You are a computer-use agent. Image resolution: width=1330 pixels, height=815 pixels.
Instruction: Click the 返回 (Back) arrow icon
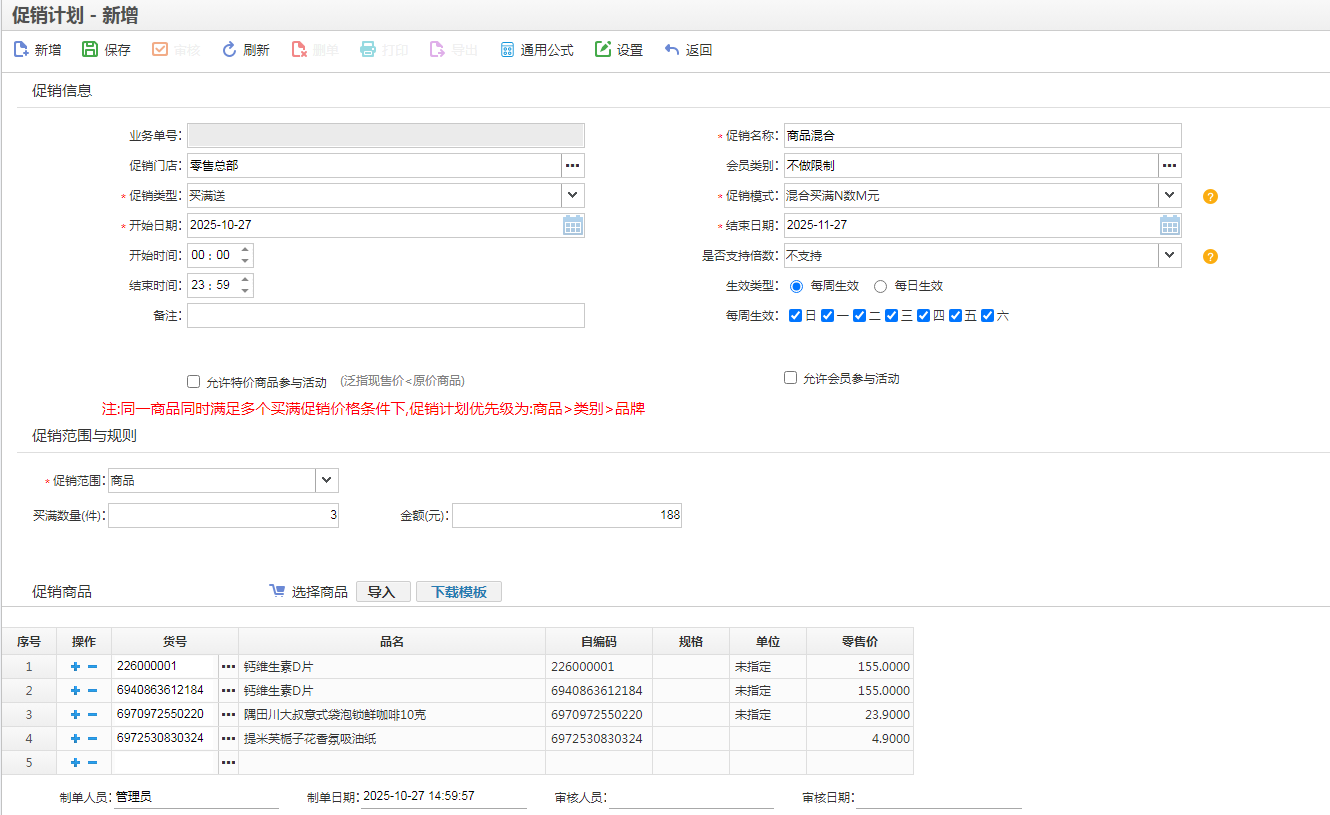point(672,50)
